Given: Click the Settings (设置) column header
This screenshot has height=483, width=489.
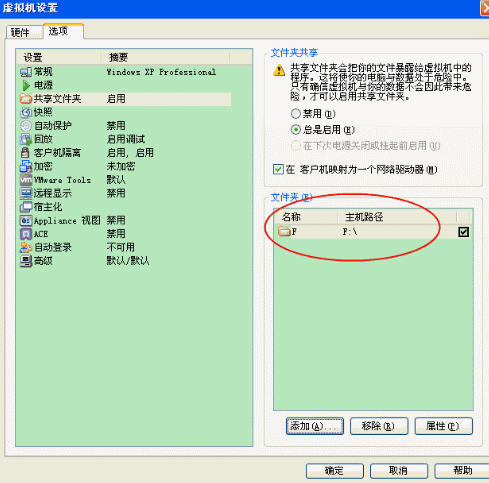Looking at the screenshot, I should [59, 57].
